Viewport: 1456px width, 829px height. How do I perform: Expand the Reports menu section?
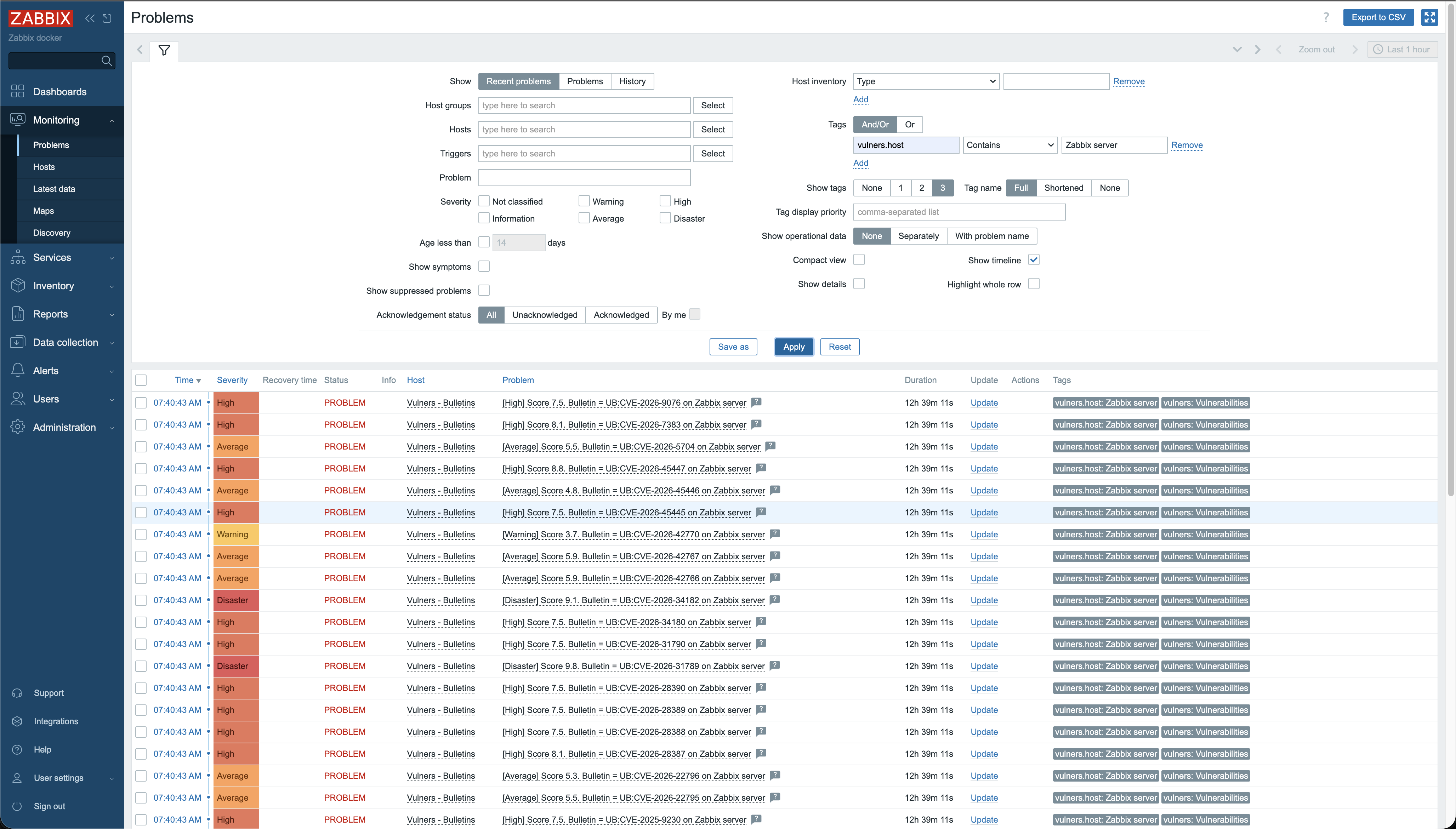[112, 314]
